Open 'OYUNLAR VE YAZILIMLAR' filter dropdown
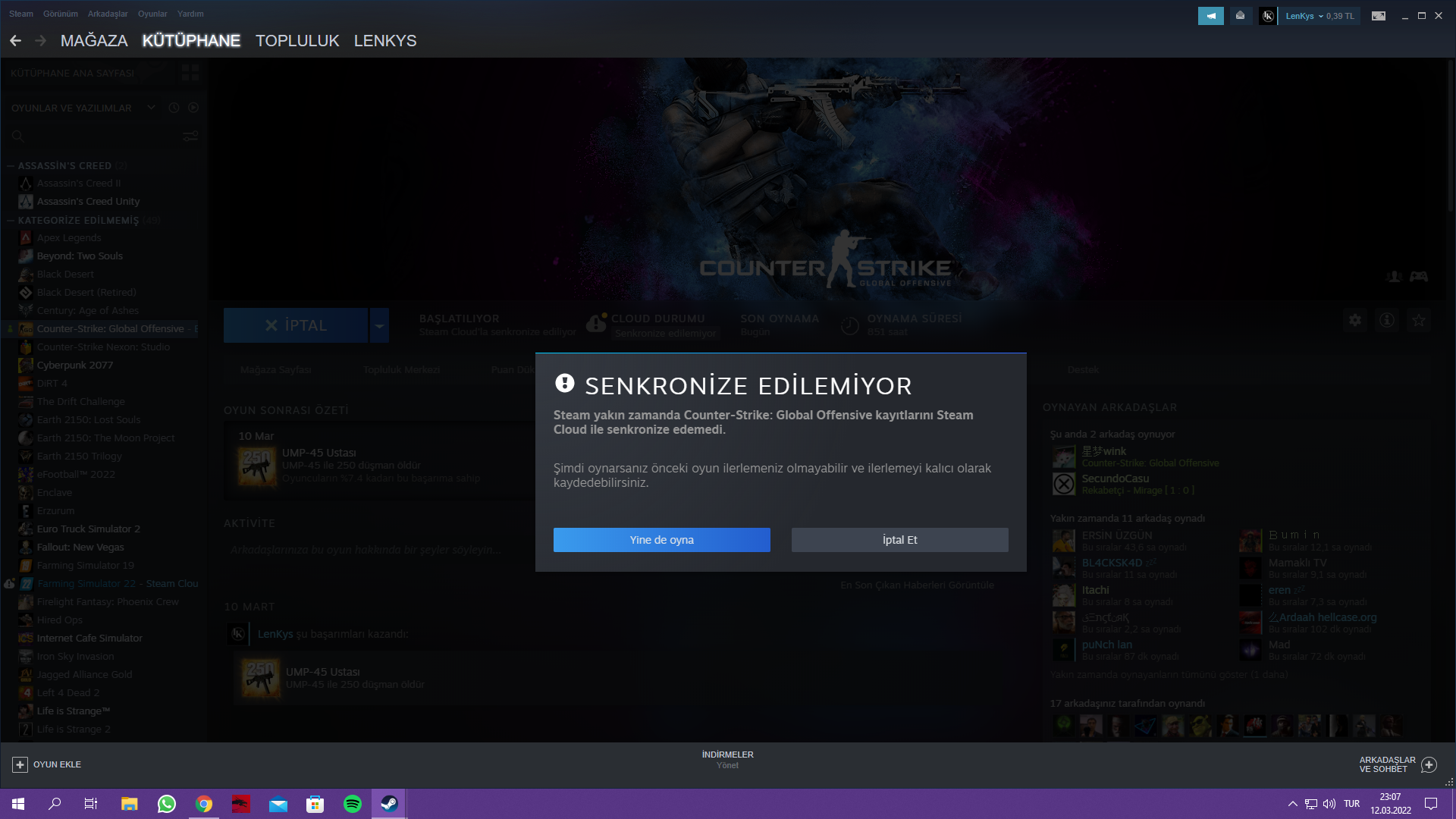 point(83,108)
